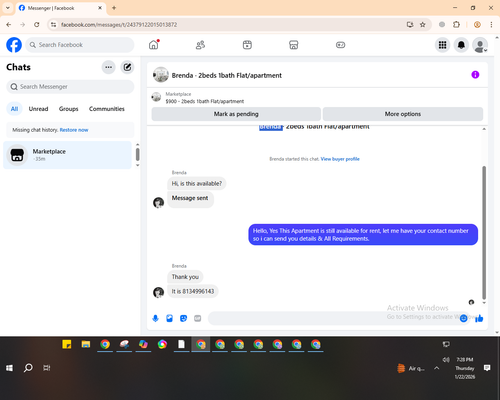Click the Search Facebook field

point(80,45)
